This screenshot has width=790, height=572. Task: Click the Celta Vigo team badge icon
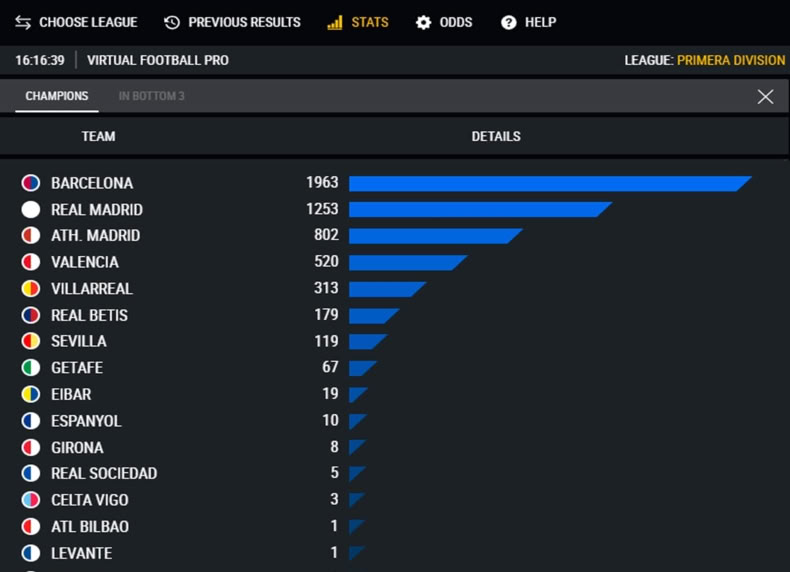(x=31, y=499)
